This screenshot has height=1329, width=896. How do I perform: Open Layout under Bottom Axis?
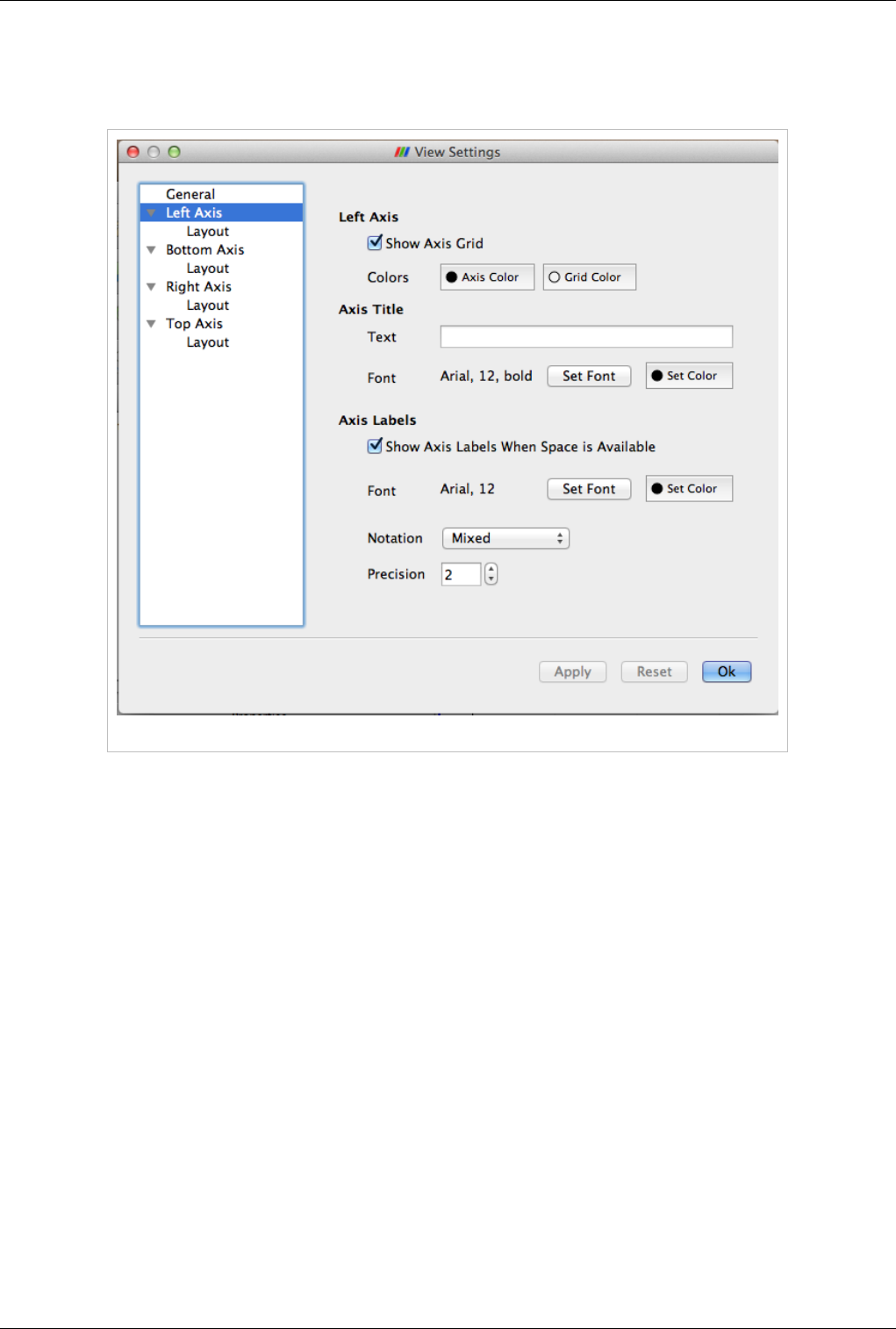point(208,269)
